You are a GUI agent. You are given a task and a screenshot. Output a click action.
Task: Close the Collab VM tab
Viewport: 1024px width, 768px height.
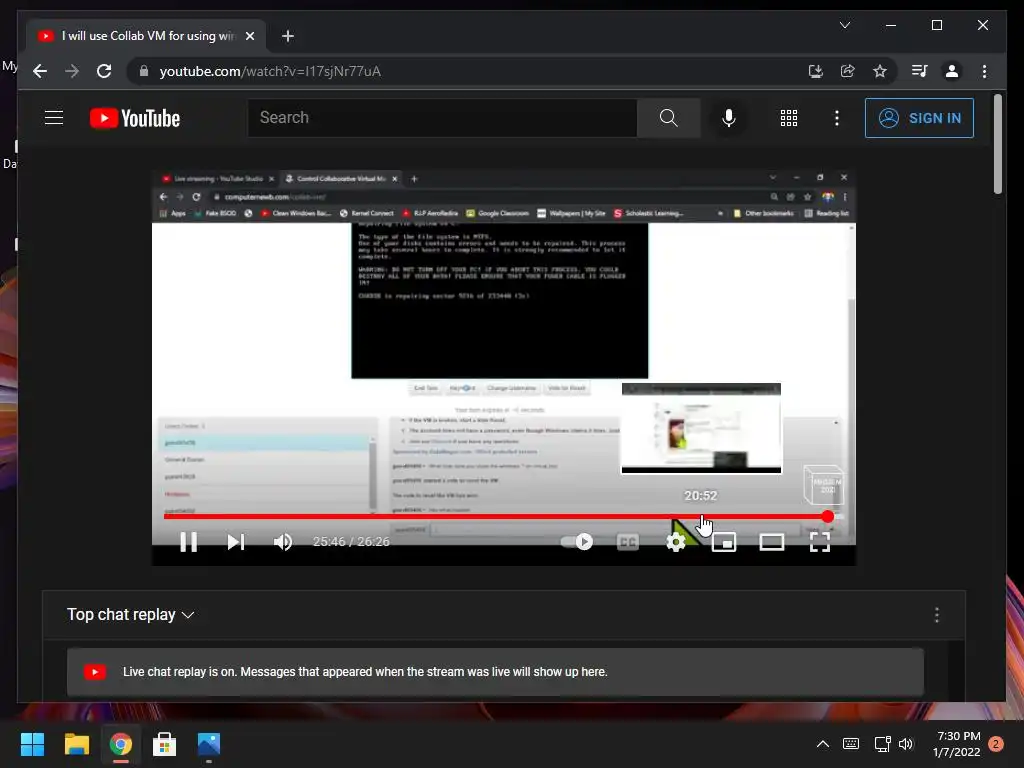pos(249,36)
